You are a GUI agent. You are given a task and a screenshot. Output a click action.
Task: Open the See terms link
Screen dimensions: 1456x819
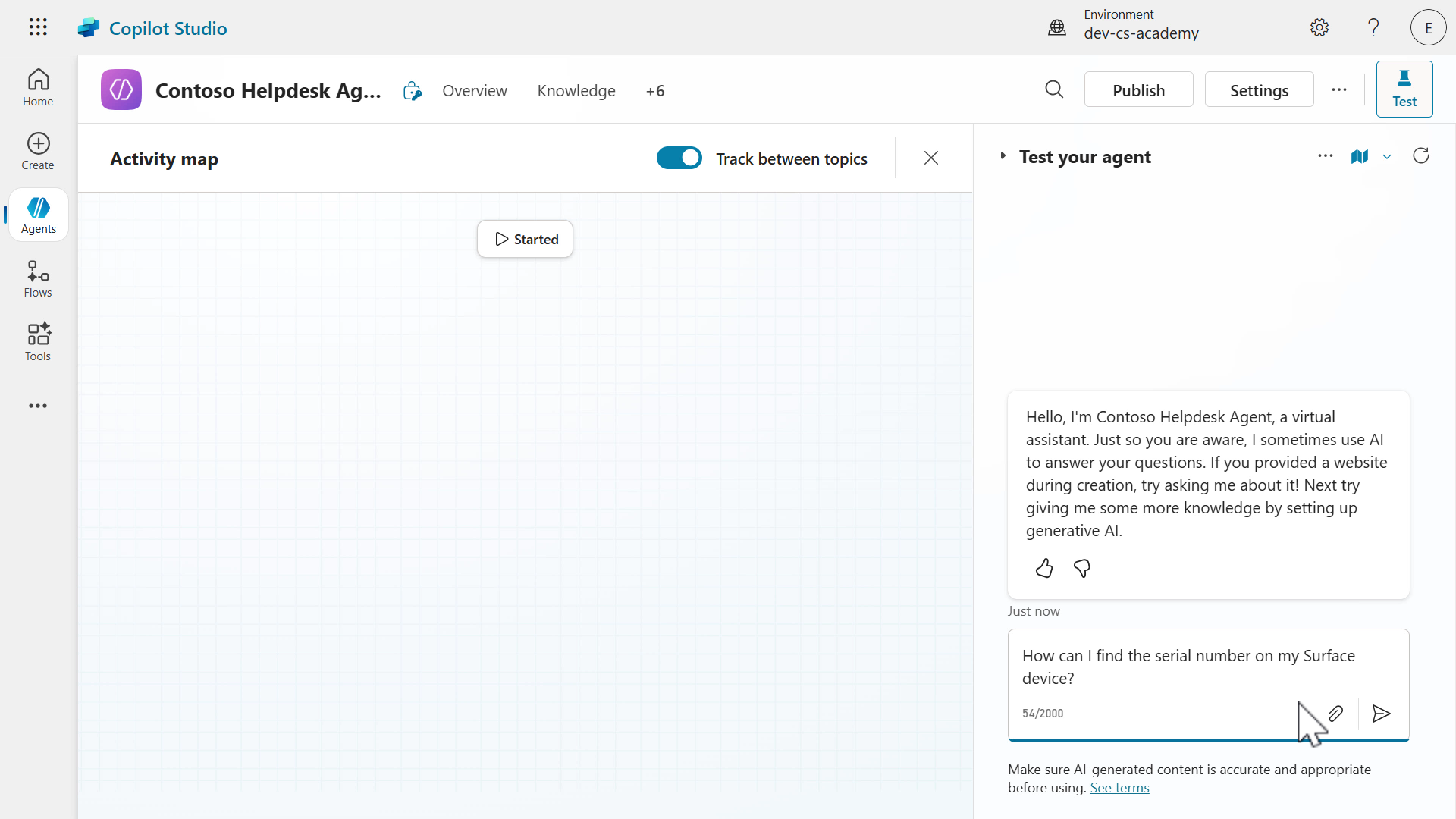click(1119, 787)
